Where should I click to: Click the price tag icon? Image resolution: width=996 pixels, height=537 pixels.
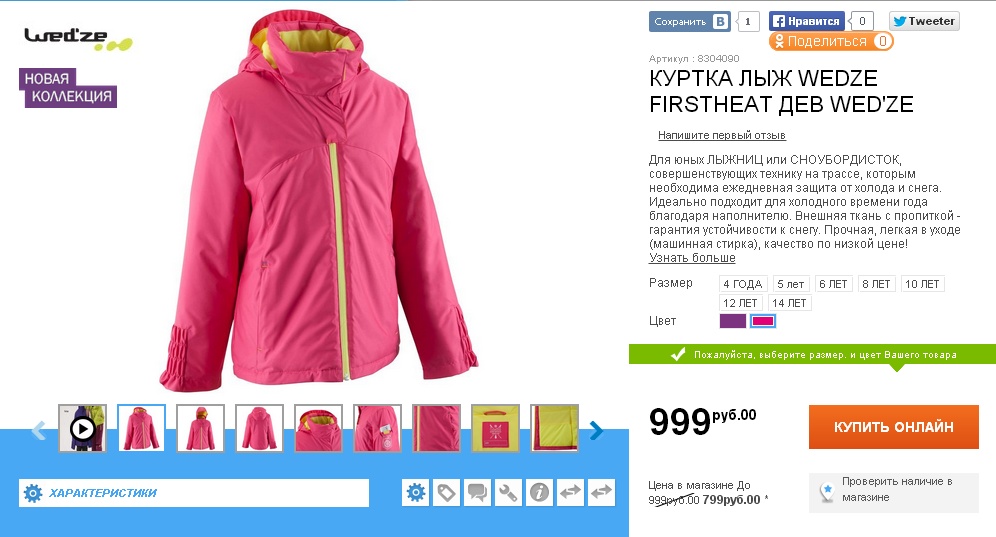447,493
